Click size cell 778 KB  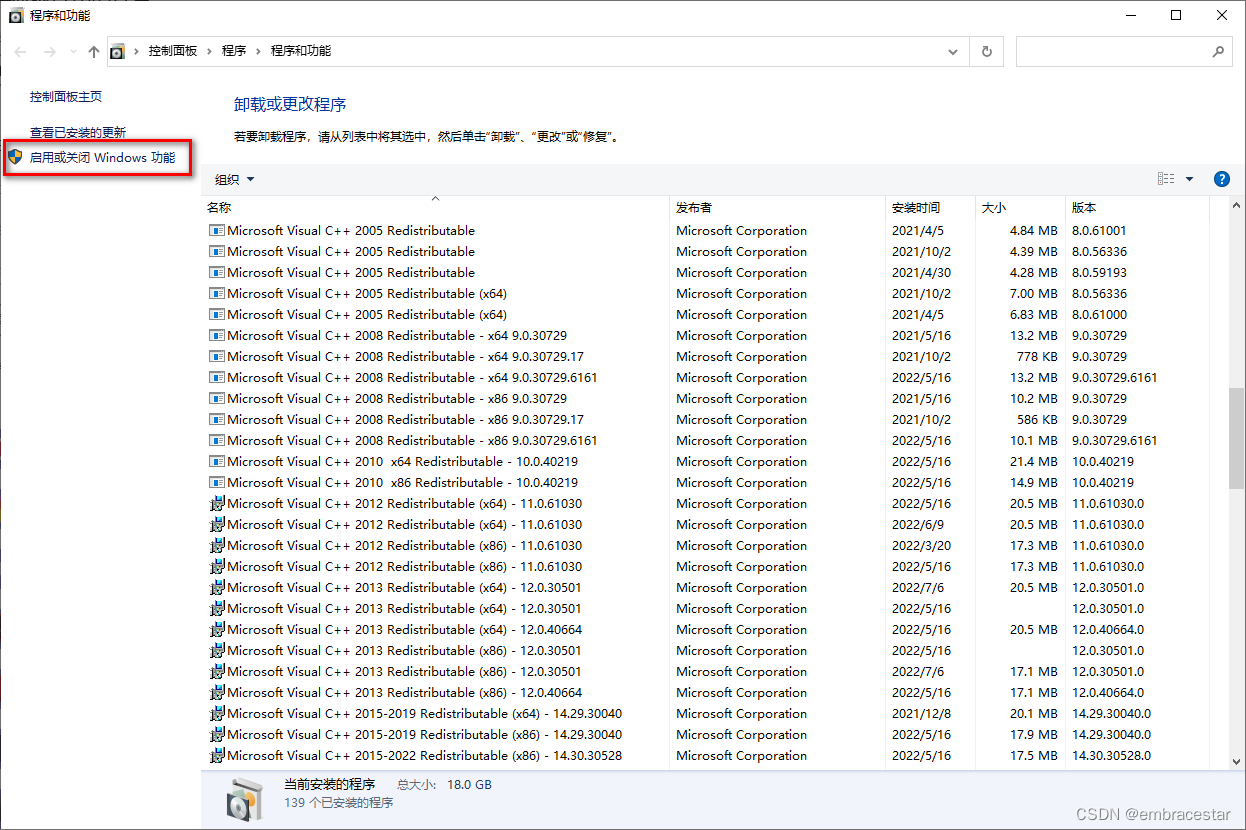(x=1035, y=356)
